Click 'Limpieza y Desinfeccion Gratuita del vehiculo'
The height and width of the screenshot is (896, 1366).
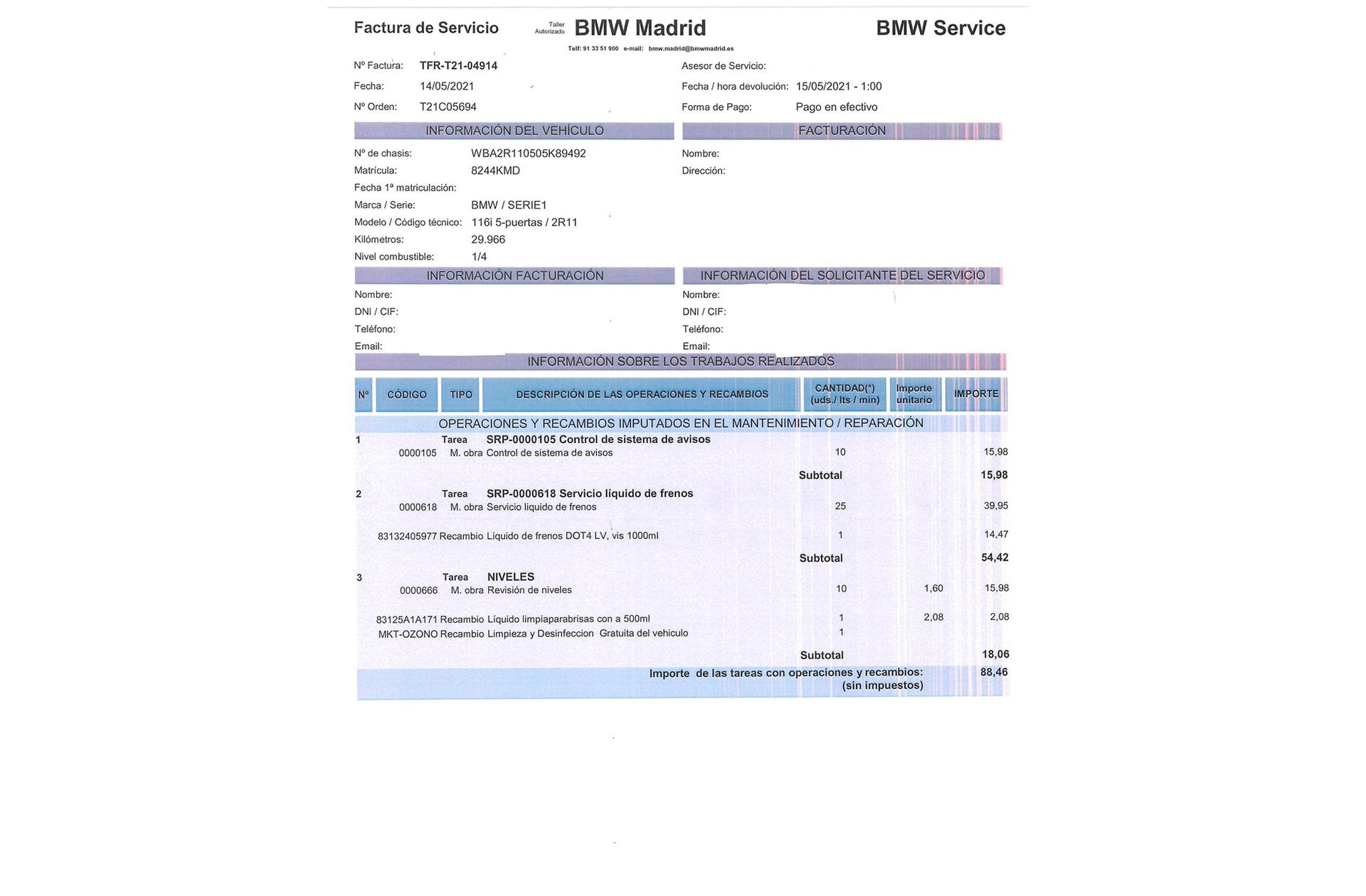588,634
